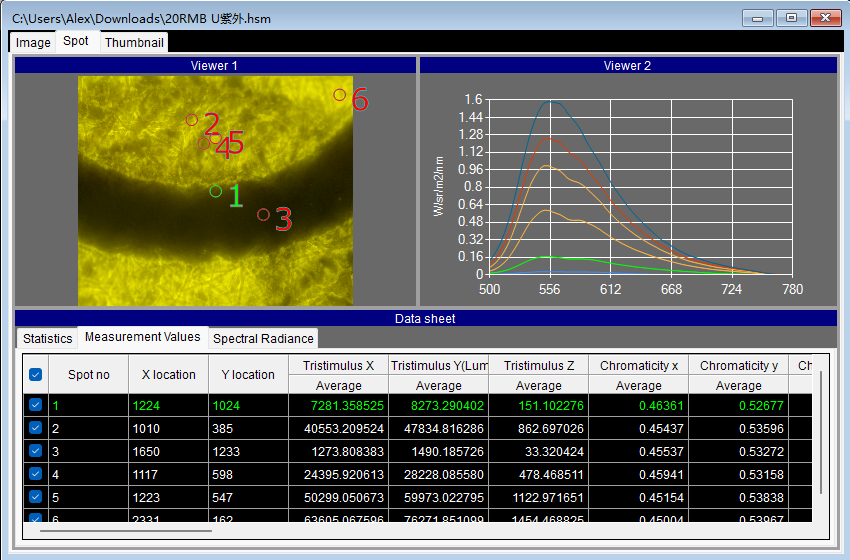850x560 pixels.
Task: Click the Spot no column header
Action: tap(89, 375)
